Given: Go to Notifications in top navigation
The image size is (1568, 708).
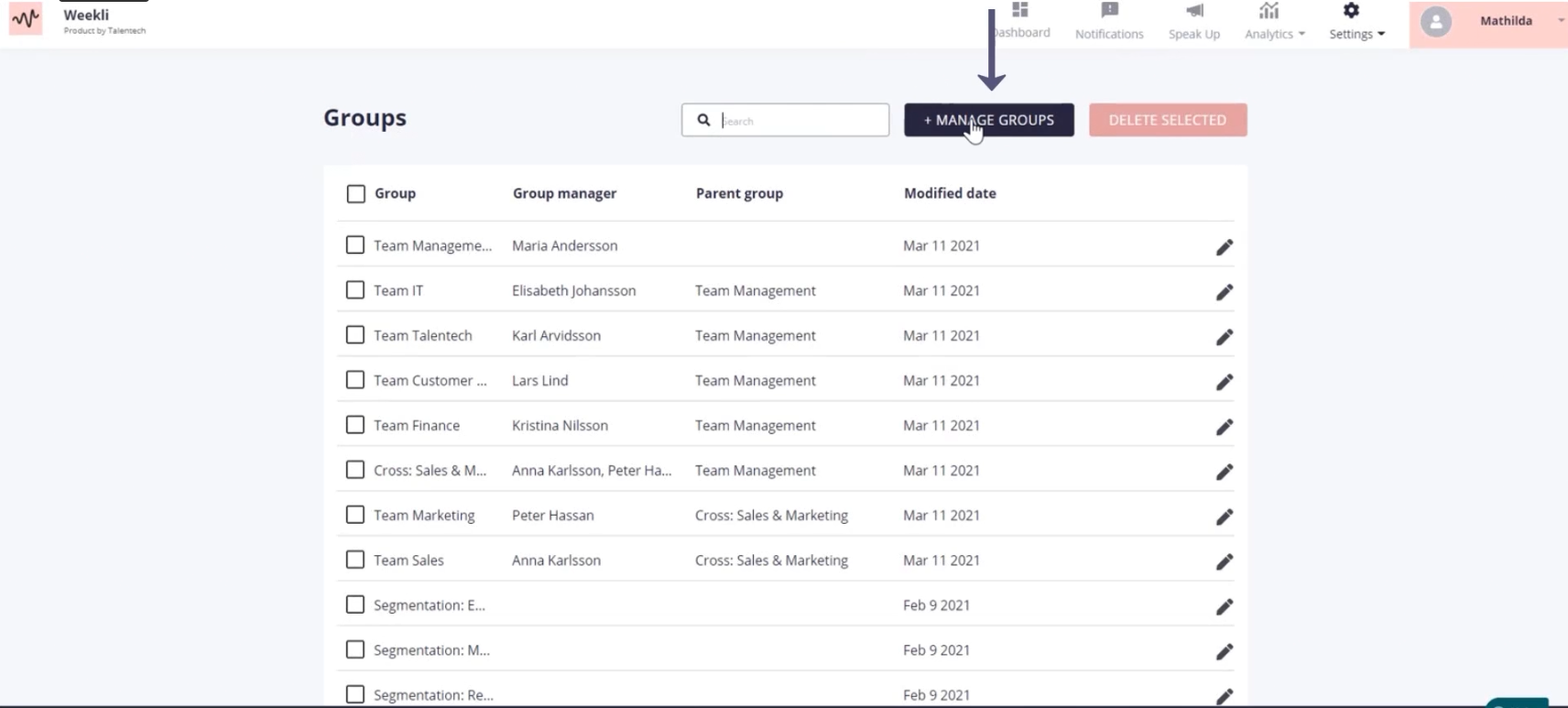Looking at the screenshot, I should (x=1109, y=34).
